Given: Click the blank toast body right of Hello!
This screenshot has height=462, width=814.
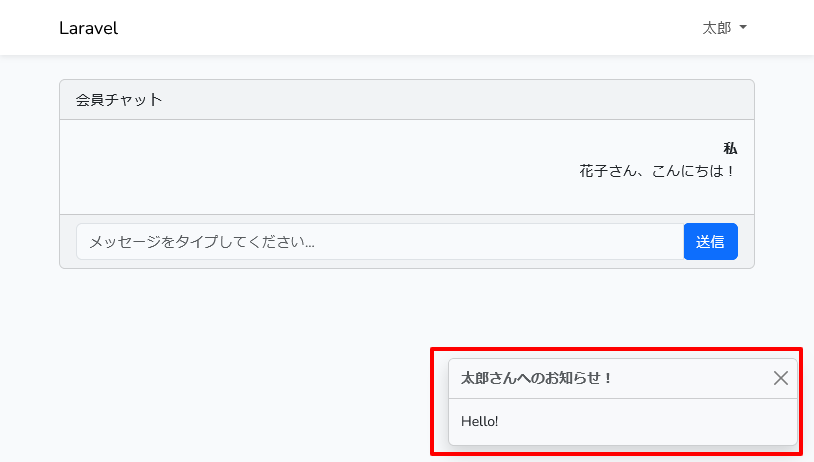Looking at the screenshot, I should [x=650, y=421].
